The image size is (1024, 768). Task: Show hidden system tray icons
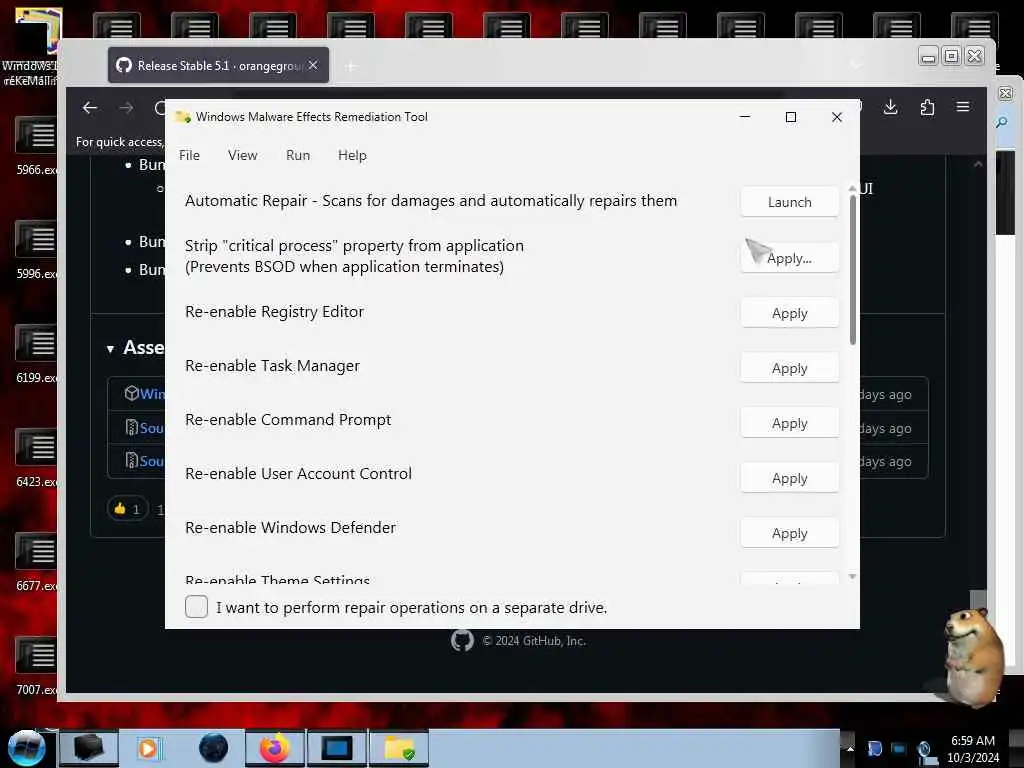coord(850,748)
